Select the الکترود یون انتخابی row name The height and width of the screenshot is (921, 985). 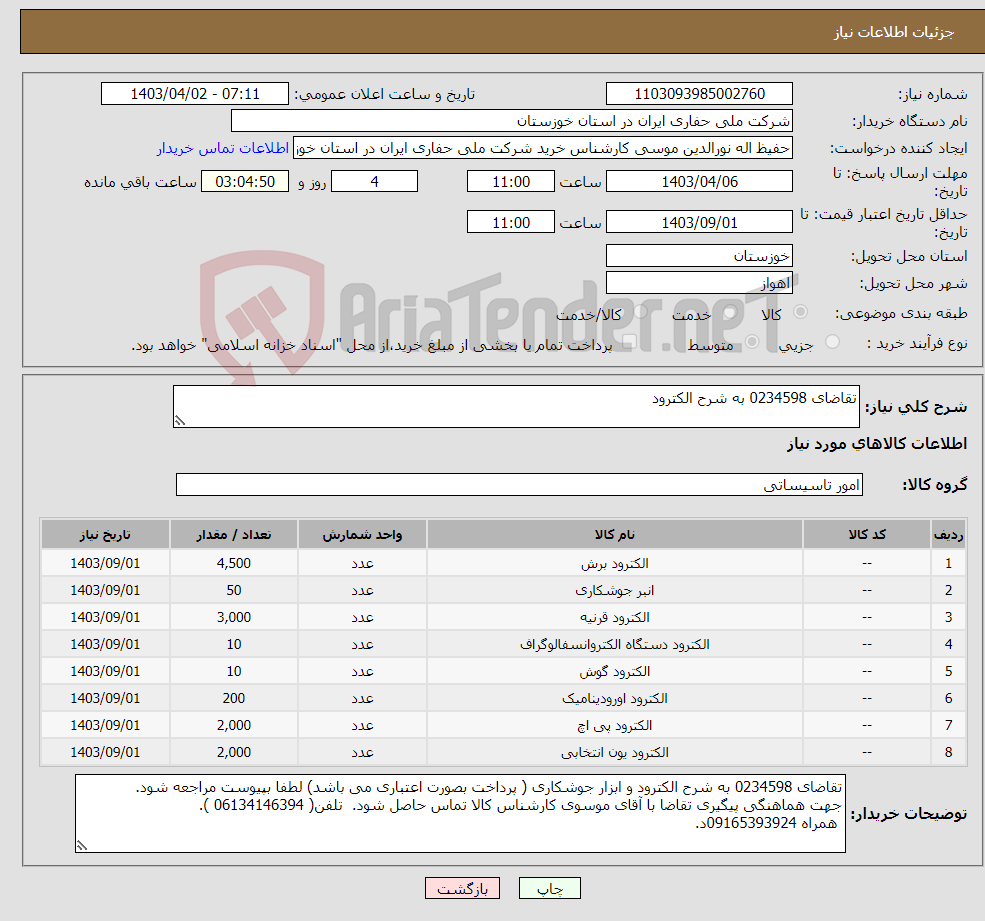(614, 753)
